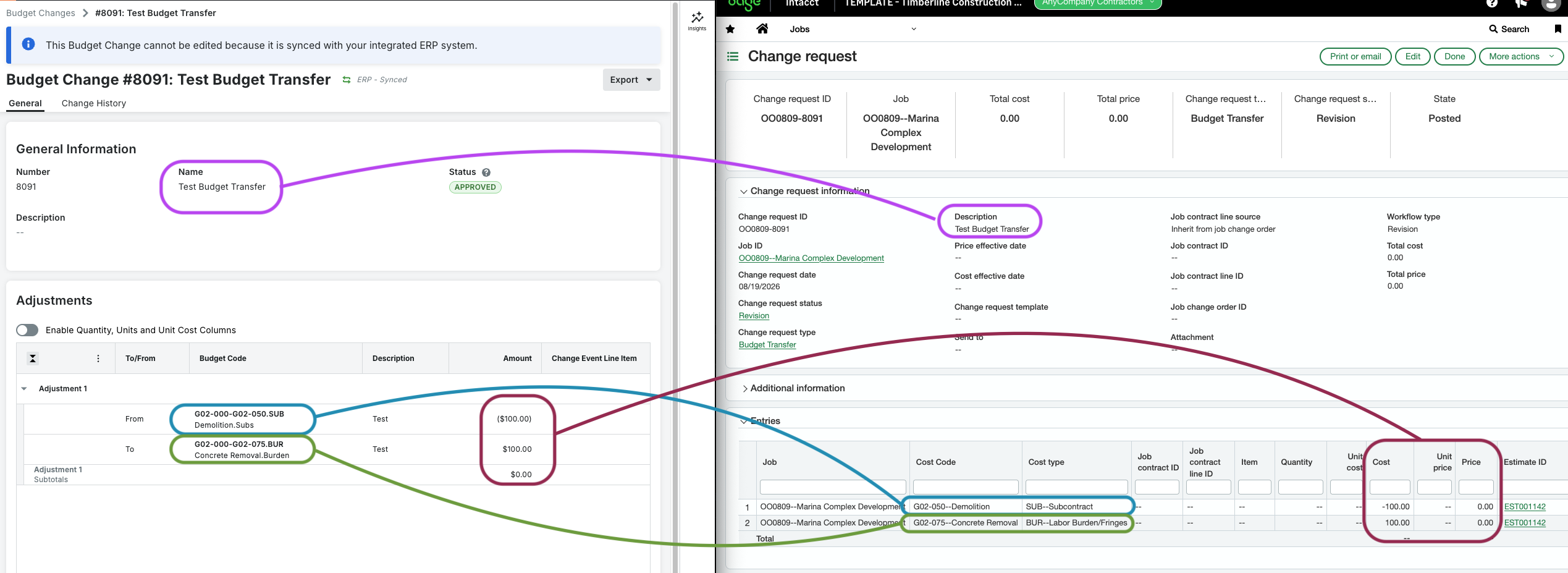This screenshot has width=1568, height=573.
Task: Select the General tab
Action: click(25, 103)
